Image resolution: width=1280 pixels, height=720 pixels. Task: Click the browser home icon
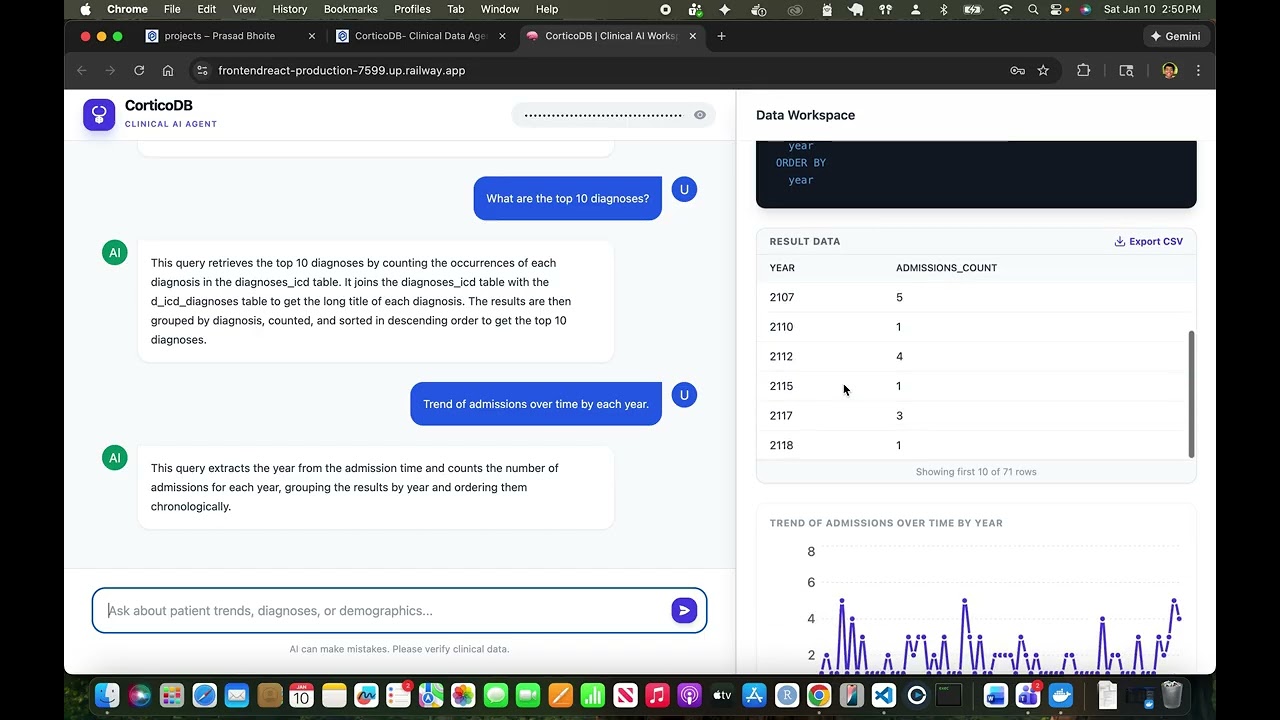point(168,70)
